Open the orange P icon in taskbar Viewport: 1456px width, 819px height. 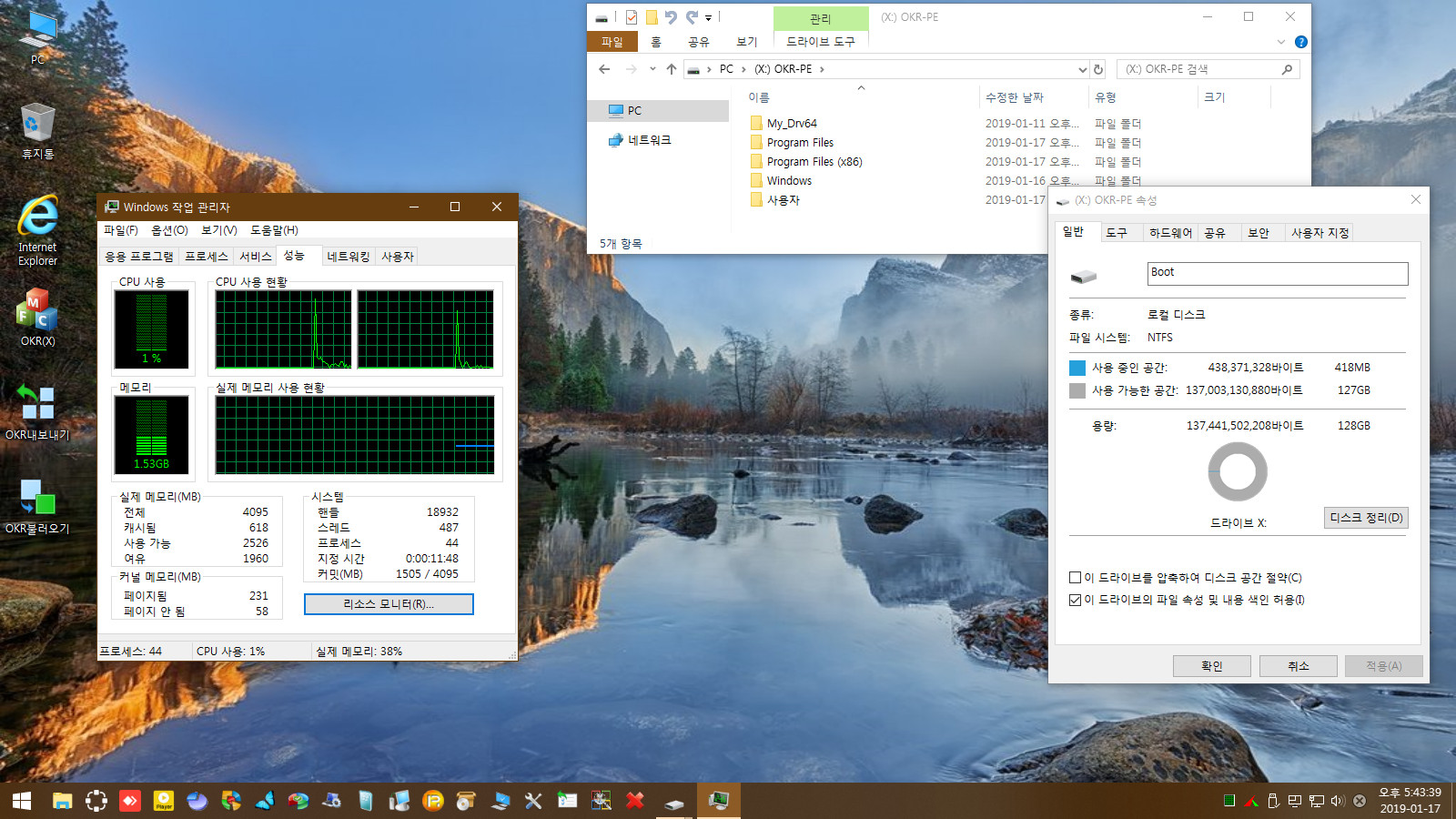pyautogui.click(x=433, y=801)
